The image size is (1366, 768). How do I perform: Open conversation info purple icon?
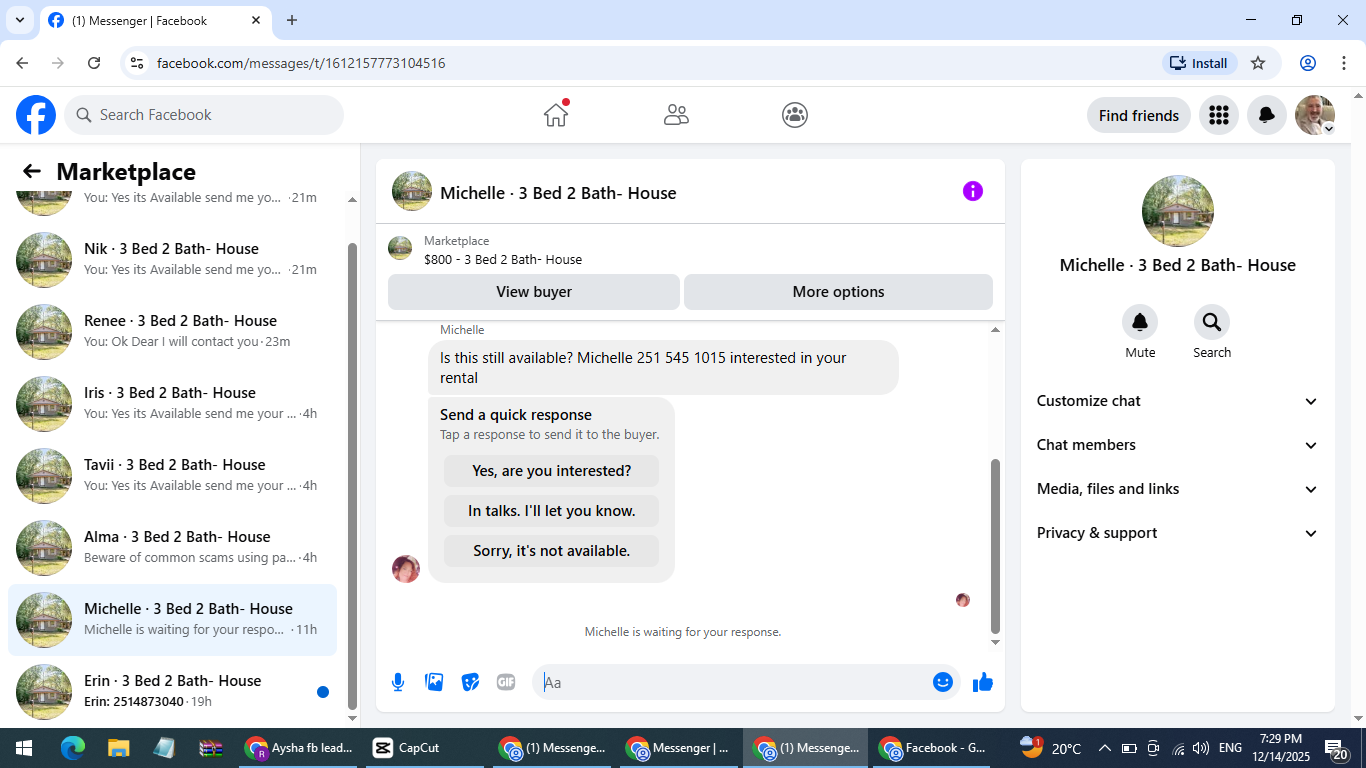tap(972, 191)
